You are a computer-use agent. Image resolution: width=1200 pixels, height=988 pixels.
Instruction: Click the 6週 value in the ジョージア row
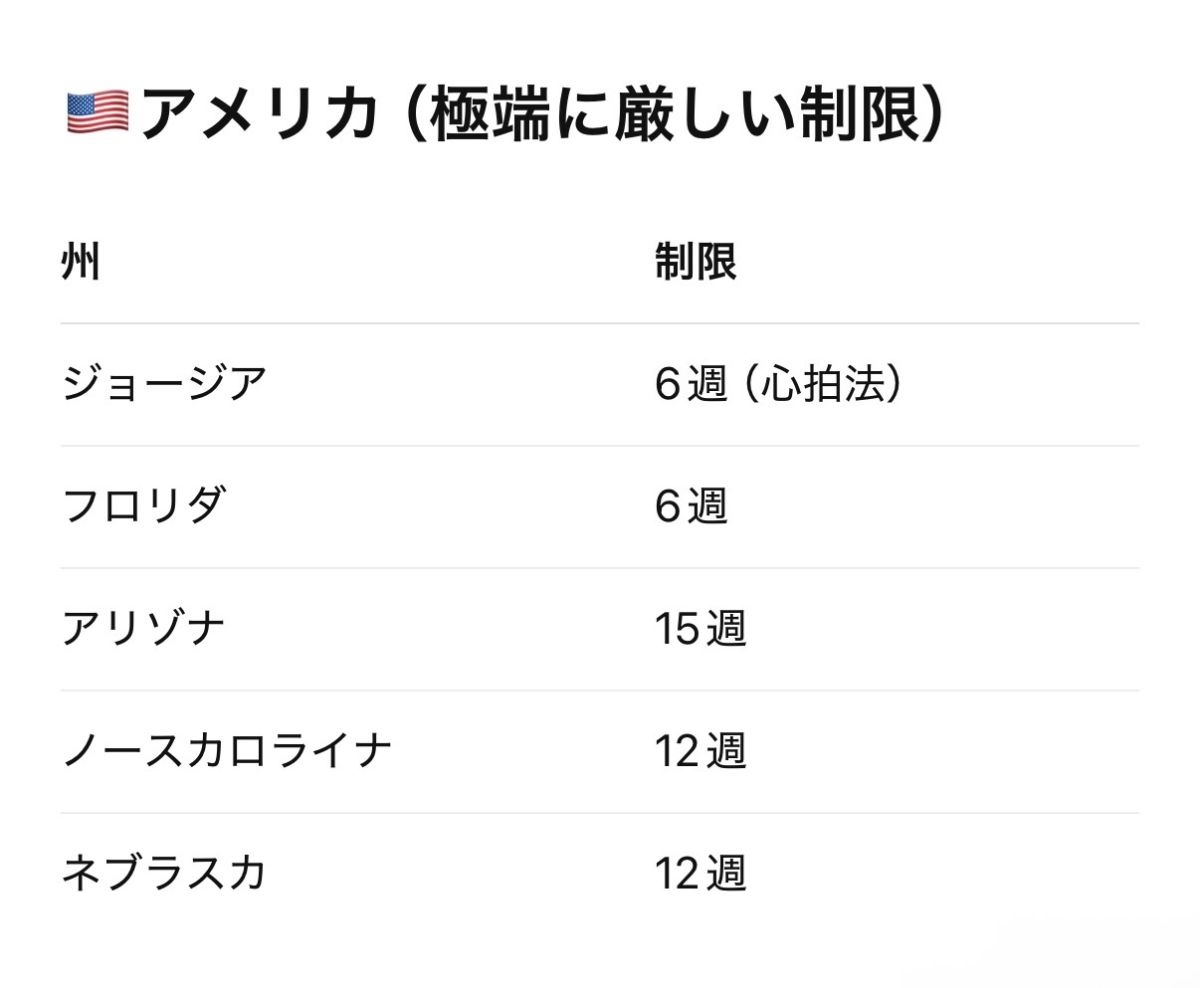pyautogui.click(x=691, y=385)
